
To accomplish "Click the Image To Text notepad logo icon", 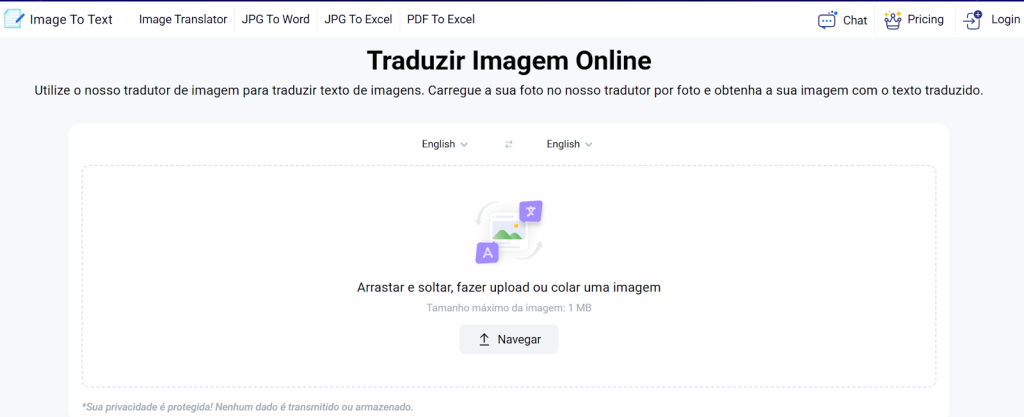I will (14, 19).
